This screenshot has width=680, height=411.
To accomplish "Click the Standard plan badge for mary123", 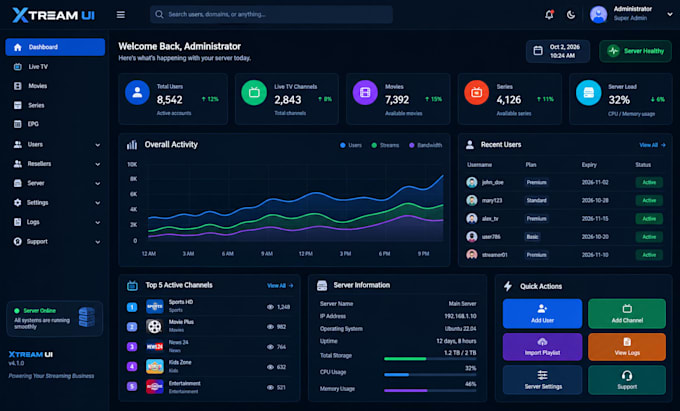I will coord(536,201).
